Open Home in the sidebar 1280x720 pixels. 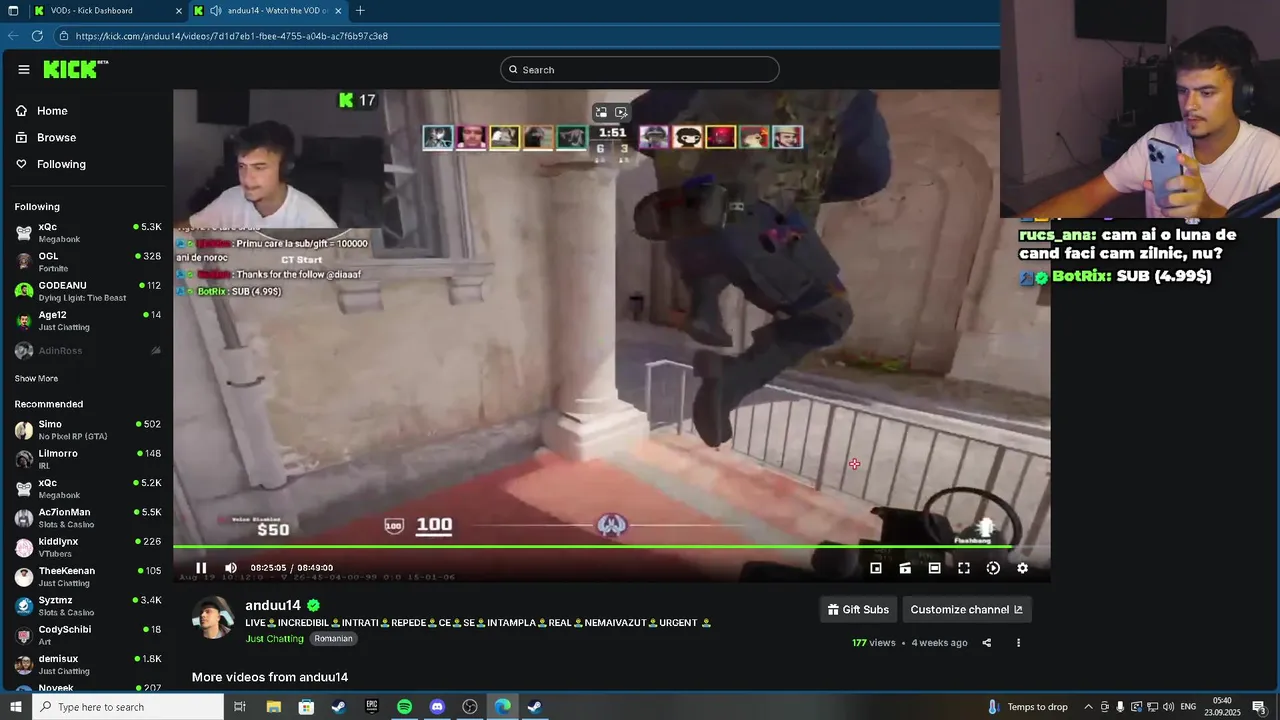click(x=42, y=111)
